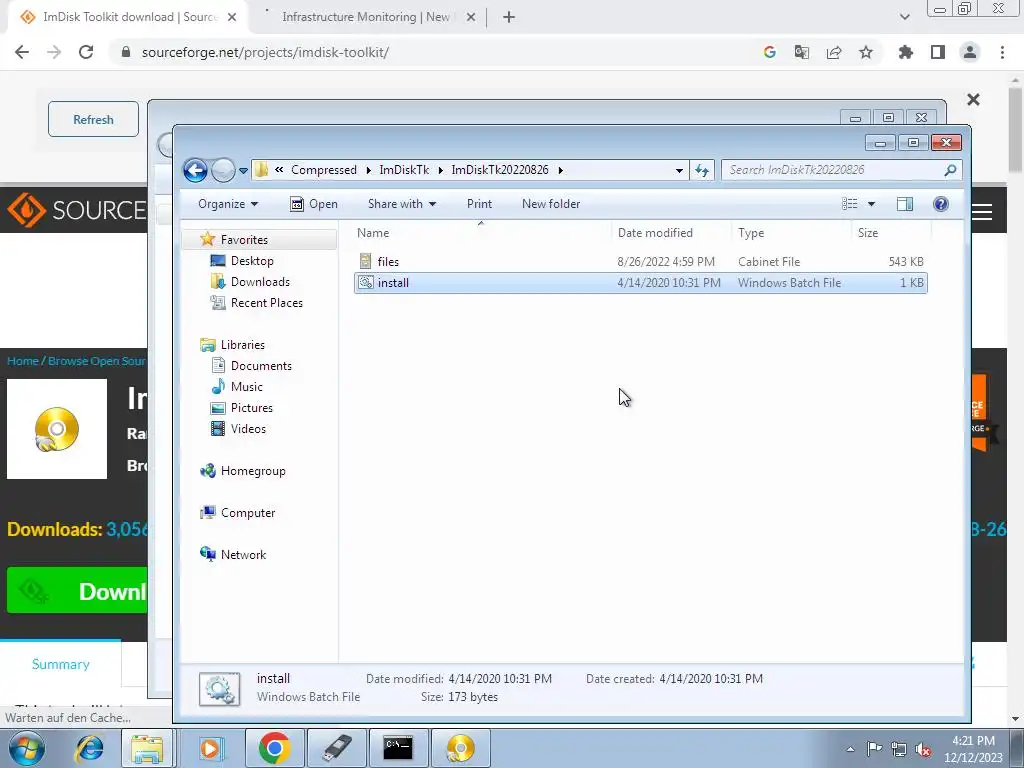Open the view options dropdown arrow

(871, 204)
